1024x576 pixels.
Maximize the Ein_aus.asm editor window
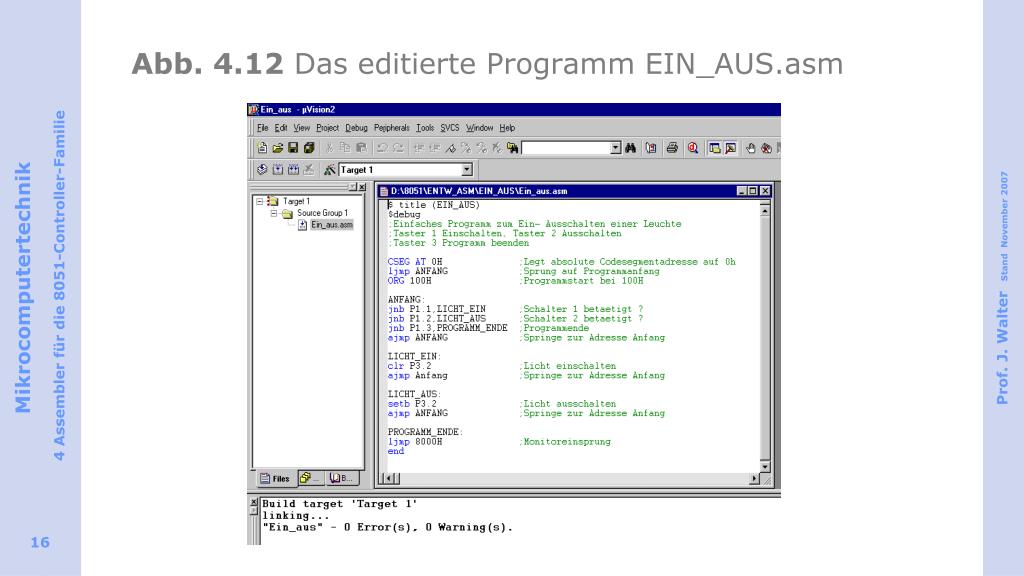click(x=753, y=191)
